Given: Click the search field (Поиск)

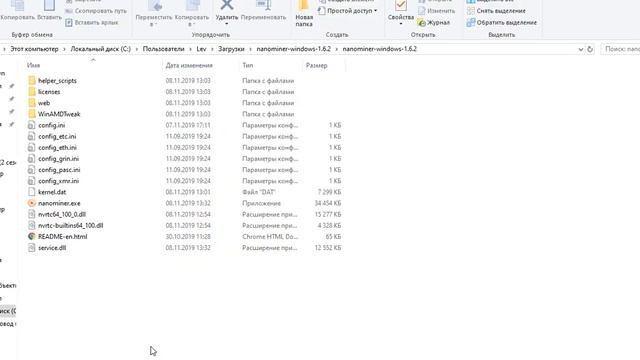Looking at the screenshot, I should (x=620, y=49).
